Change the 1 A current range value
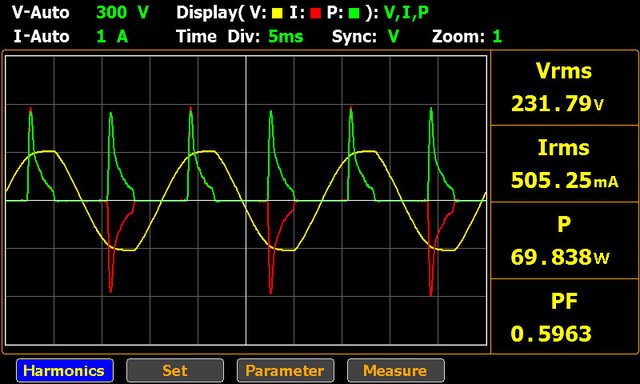This screenshot has width=640, height=384. point(112,37)
